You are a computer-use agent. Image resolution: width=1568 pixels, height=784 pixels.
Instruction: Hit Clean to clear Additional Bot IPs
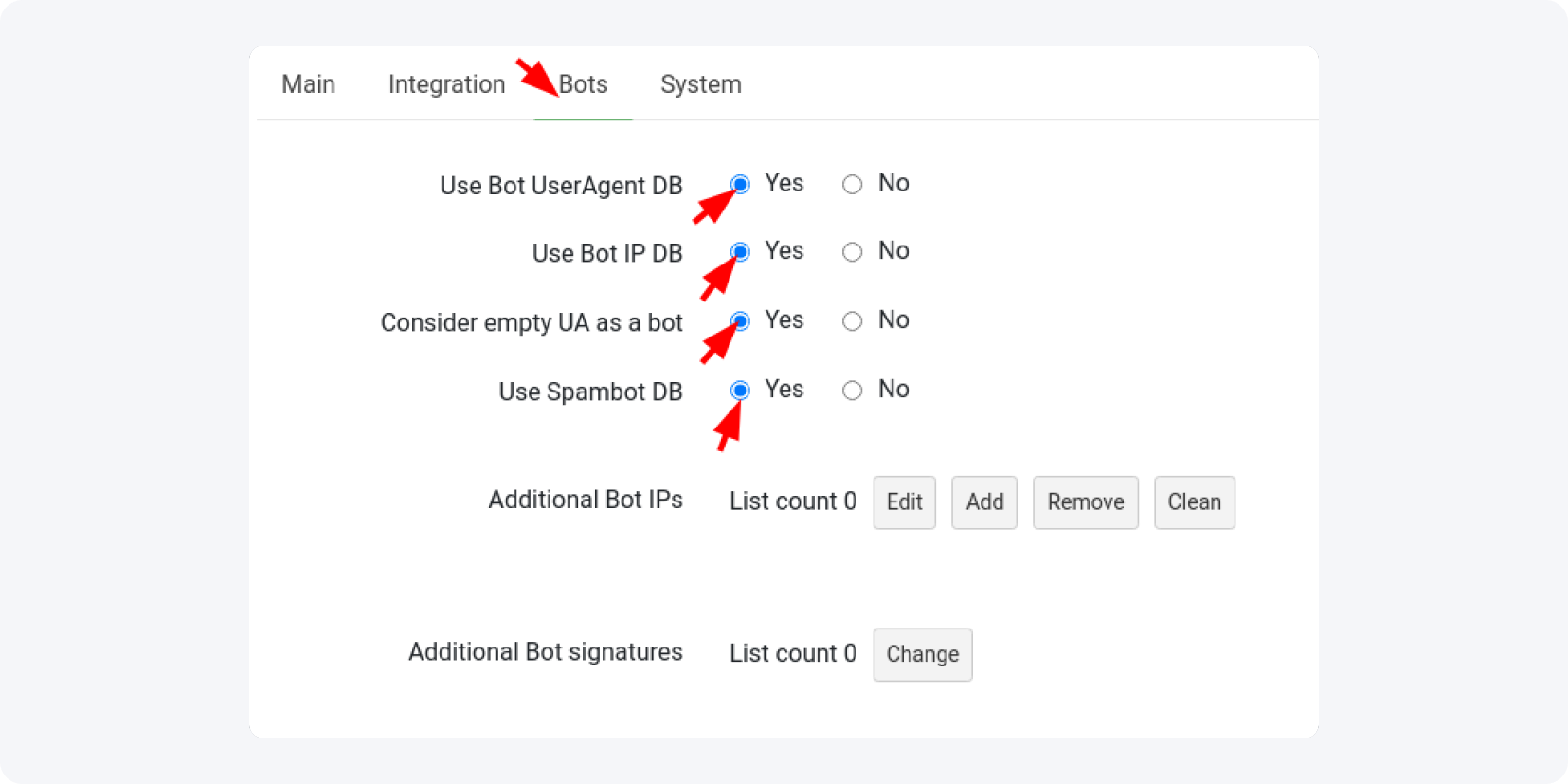[x=1194, y=502]
